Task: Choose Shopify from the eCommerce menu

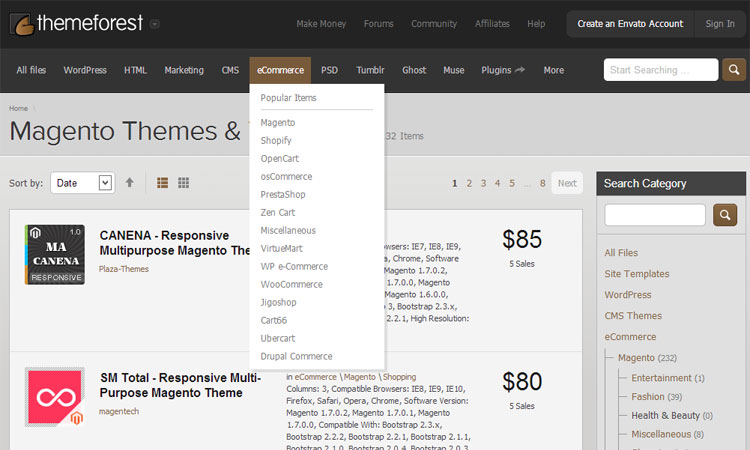Action: (x=276, y=141)
